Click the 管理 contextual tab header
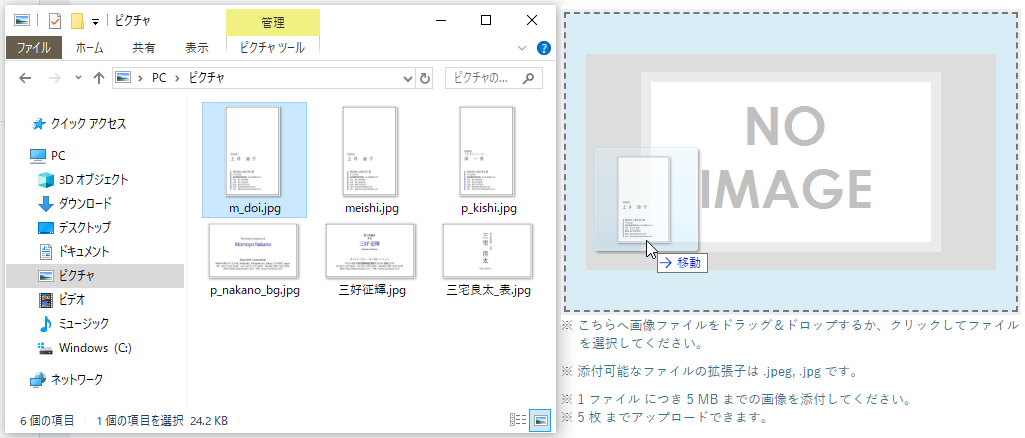Viewport: 1025px width, 438px height. tap(273, 23)
